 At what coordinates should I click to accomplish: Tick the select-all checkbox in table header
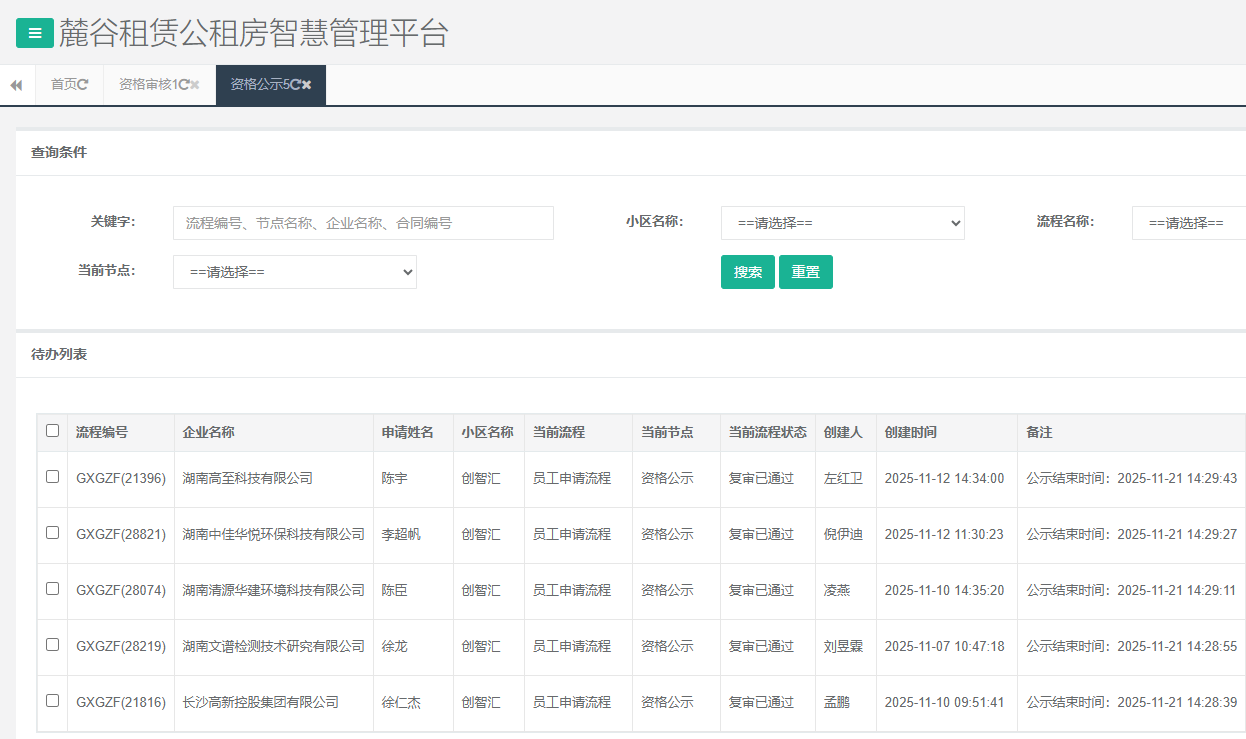click(x=53, y=431)
